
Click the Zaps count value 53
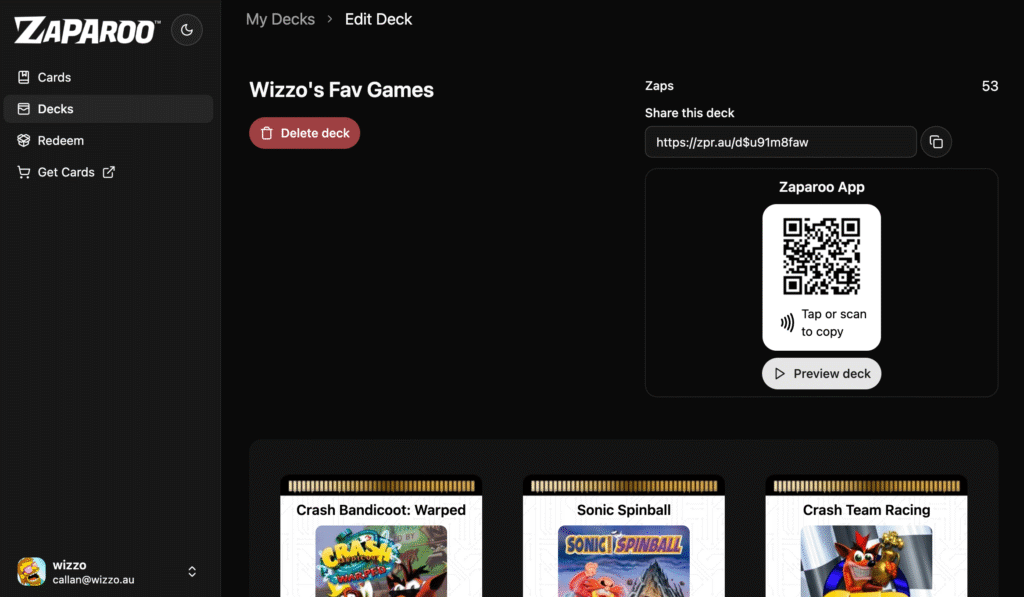point(989,86)
